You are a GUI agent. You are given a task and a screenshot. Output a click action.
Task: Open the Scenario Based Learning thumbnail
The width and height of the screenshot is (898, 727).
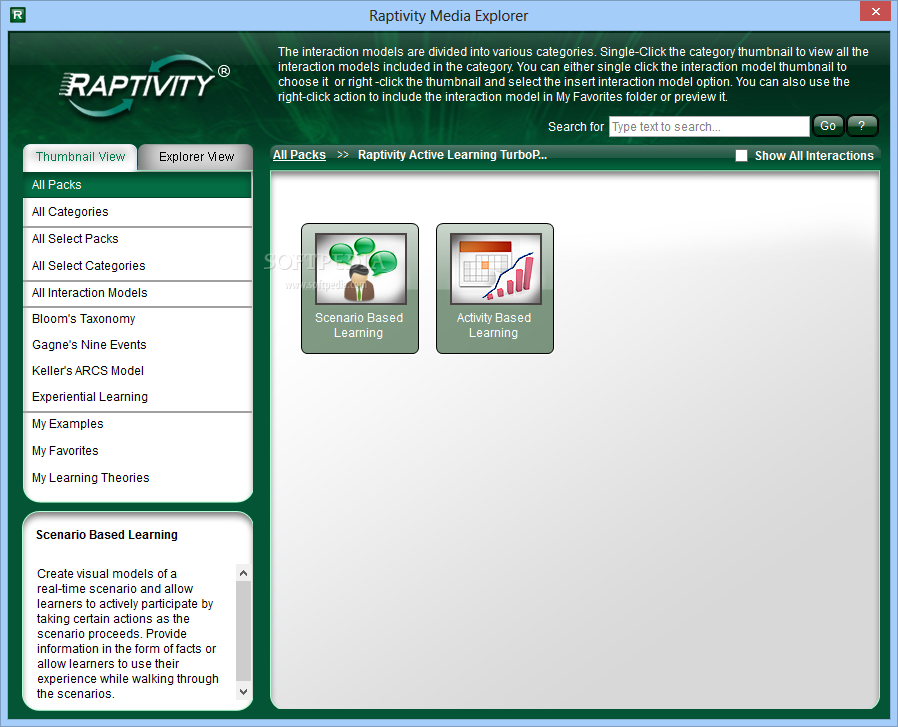[x=360, y=288]
